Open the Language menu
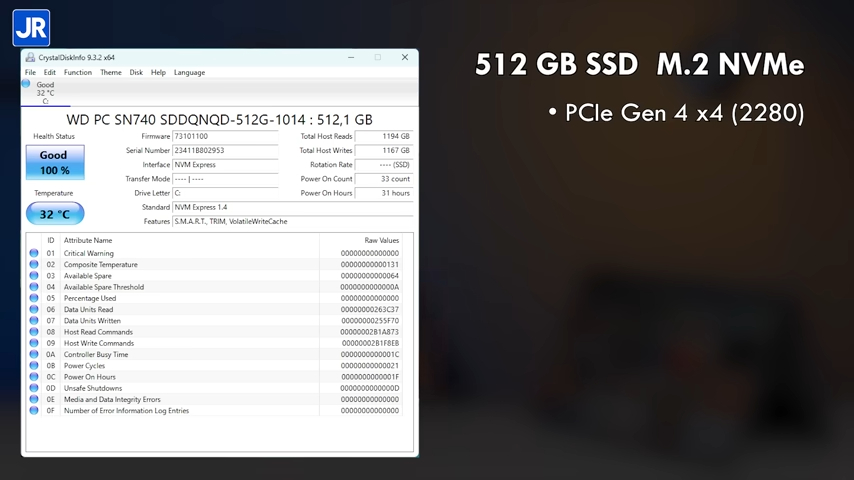Screen dimensions: 854x480 click(x=190, y=72)
